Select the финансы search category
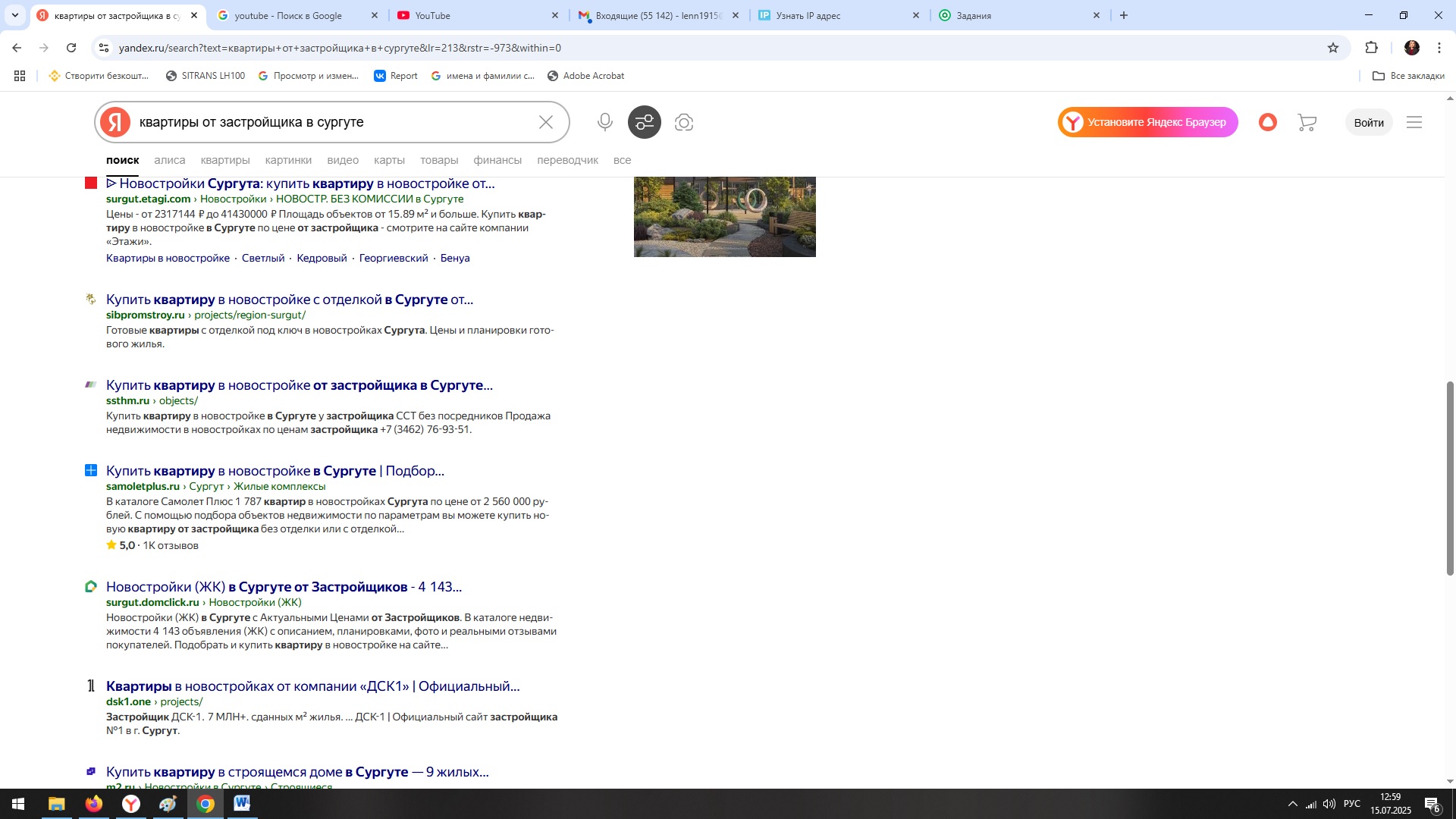1456x819 pixels. [x=497, y=160]
